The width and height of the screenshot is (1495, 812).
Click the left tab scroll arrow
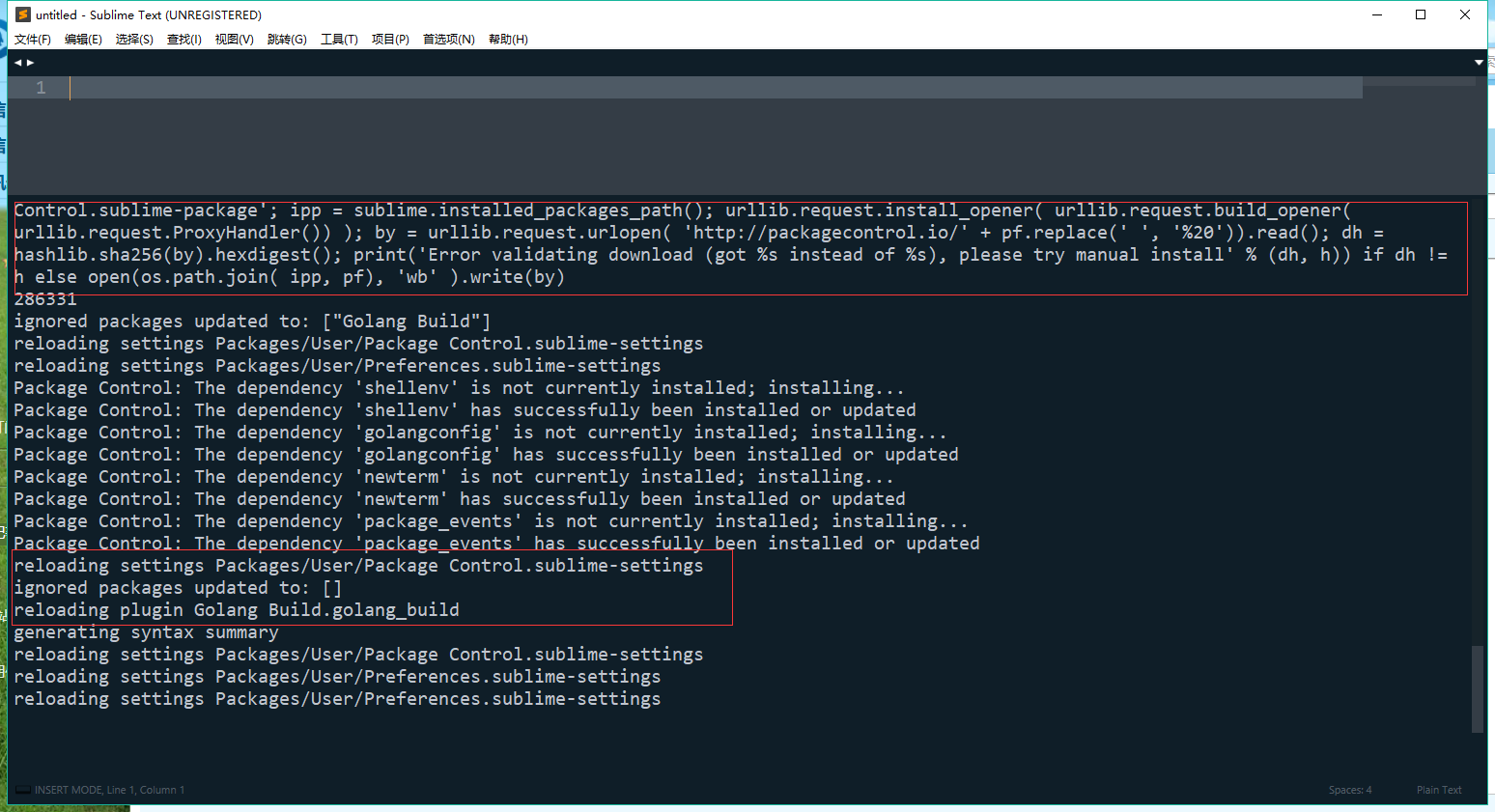pos(17,63)
